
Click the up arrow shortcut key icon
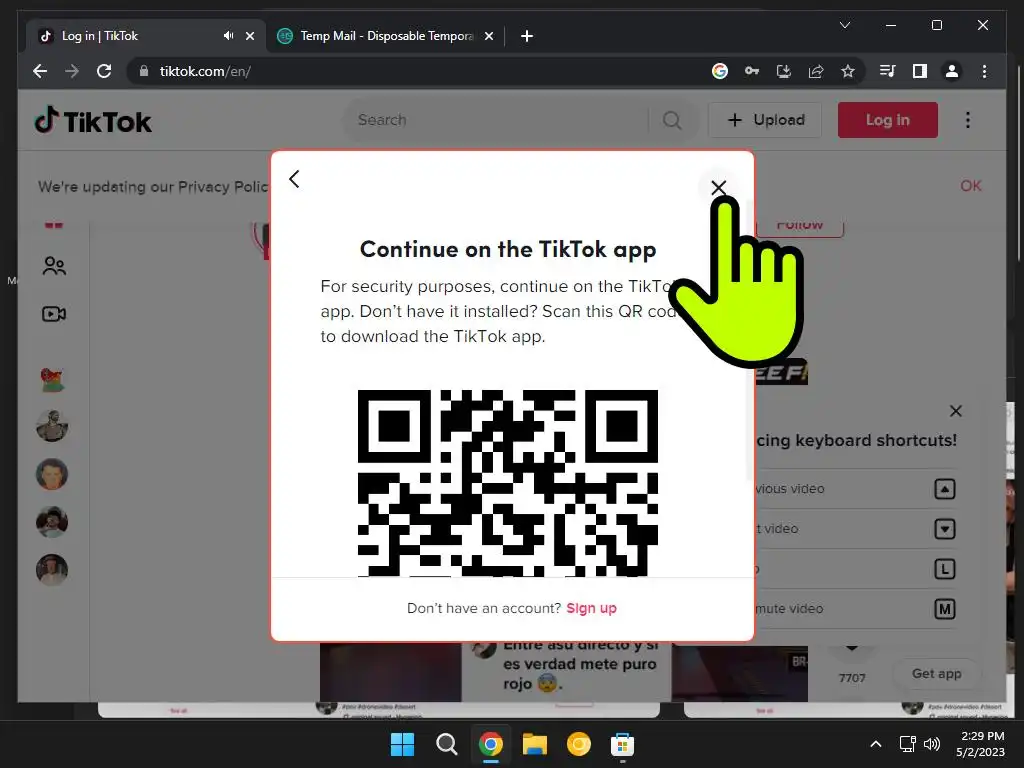click(945, 489)
